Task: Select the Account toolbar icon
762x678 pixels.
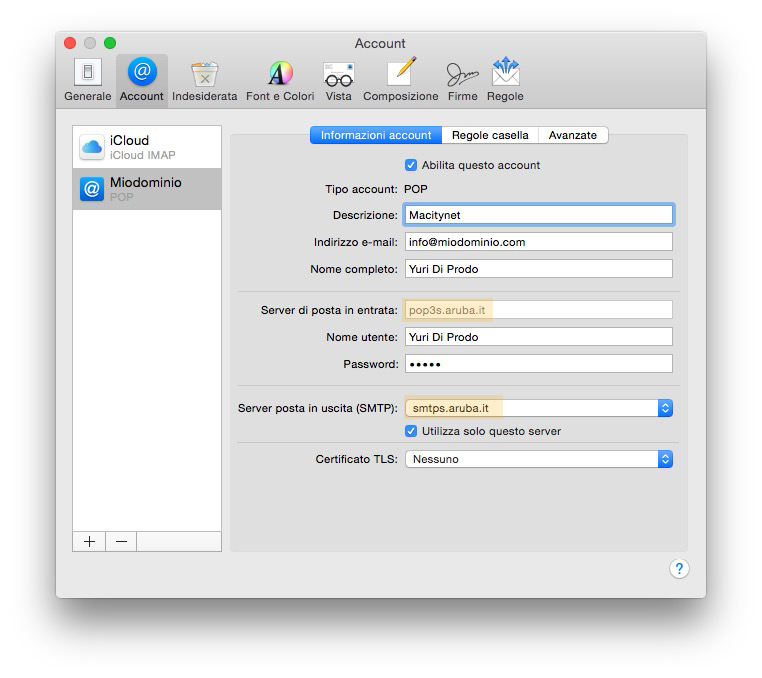Action: [141, 80]
